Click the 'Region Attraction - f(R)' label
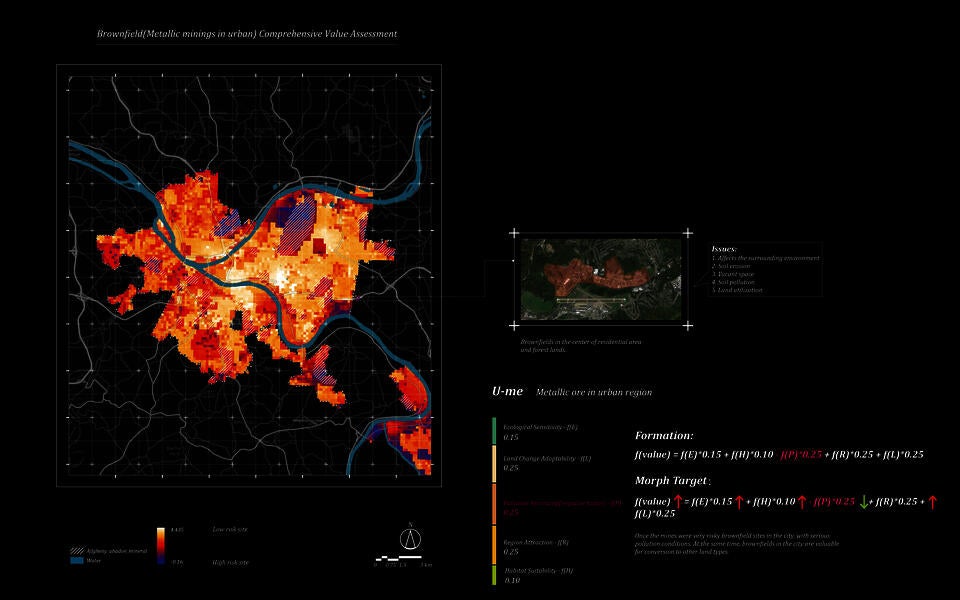This screenshot has height=600, width=960. (536, 542)
